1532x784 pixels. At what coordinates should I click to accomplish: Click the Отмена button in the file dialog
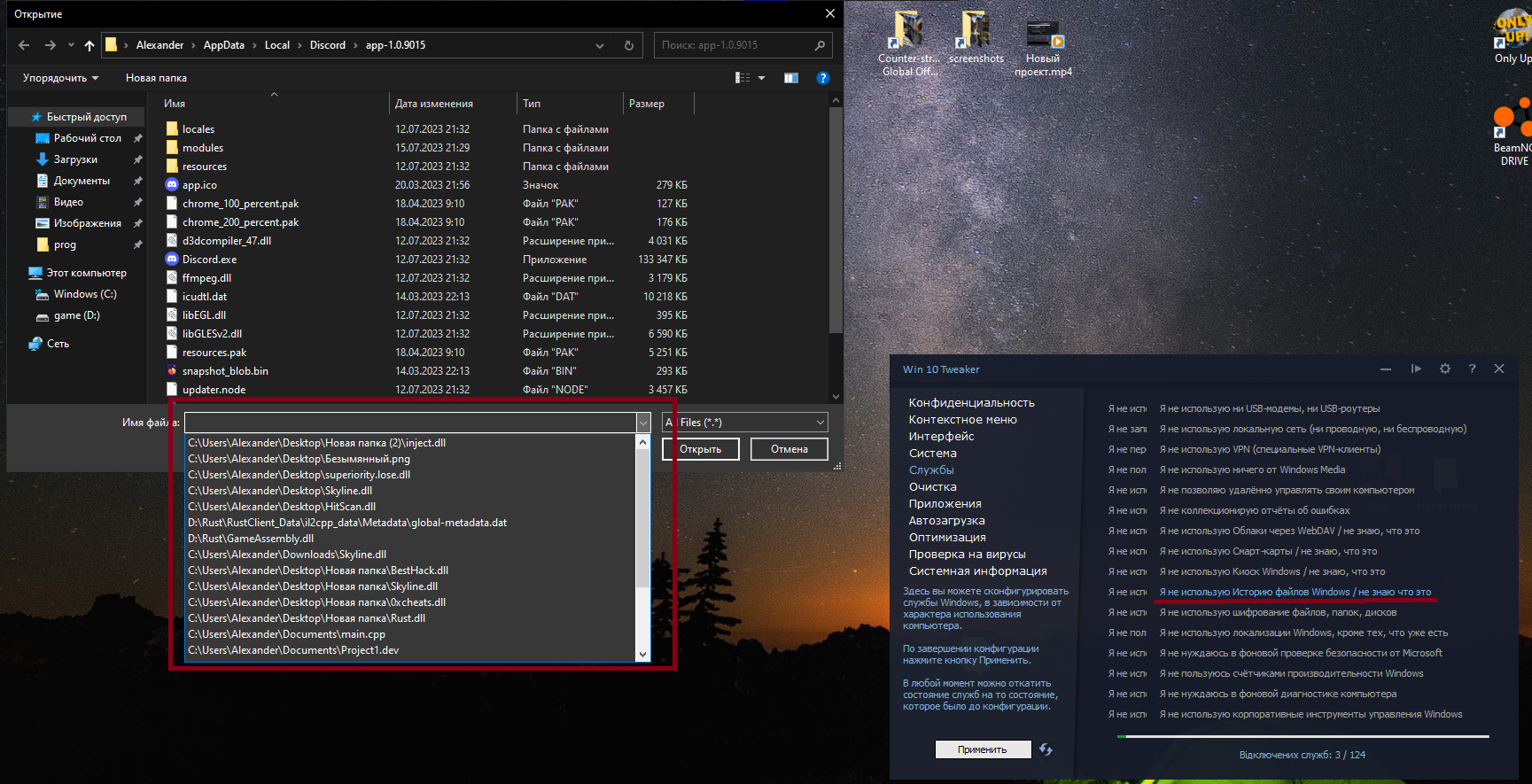tap(789, 449)
